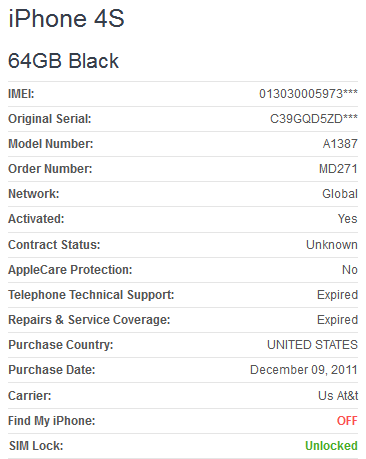Click the Find My iPhone: label

52,421
